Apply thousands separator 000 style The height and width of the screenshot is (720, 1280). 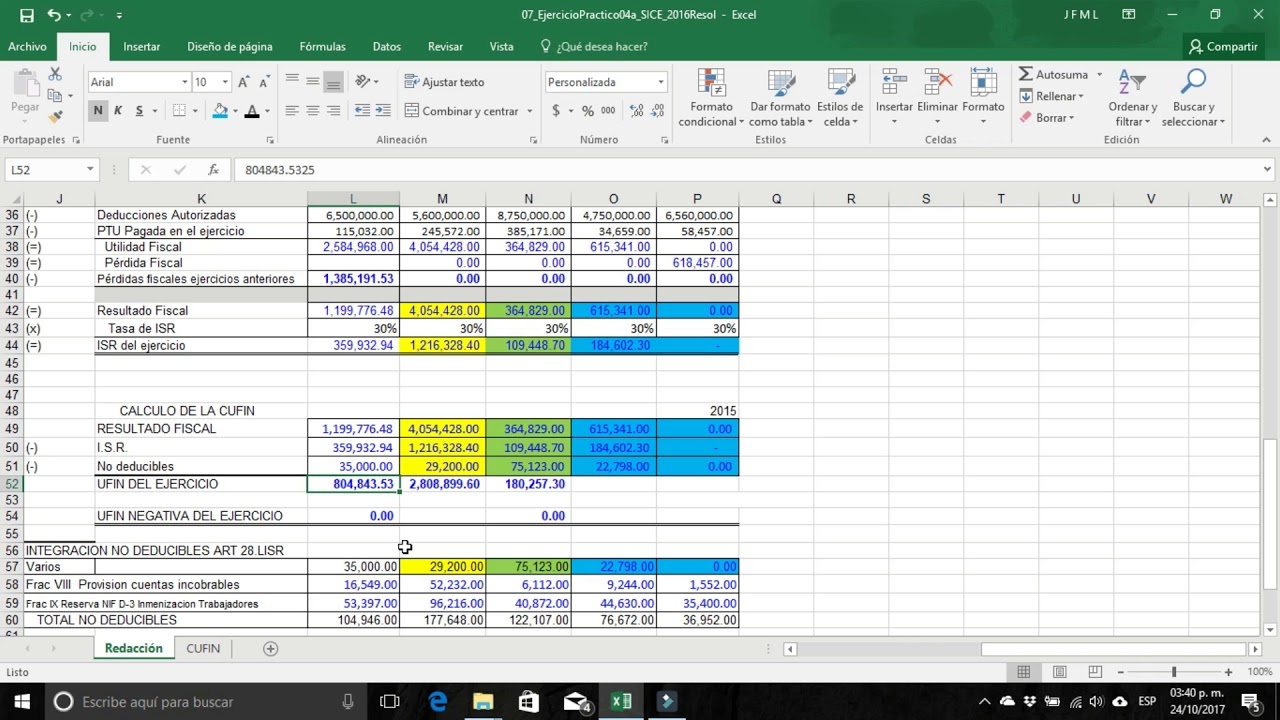pos(608,111)
